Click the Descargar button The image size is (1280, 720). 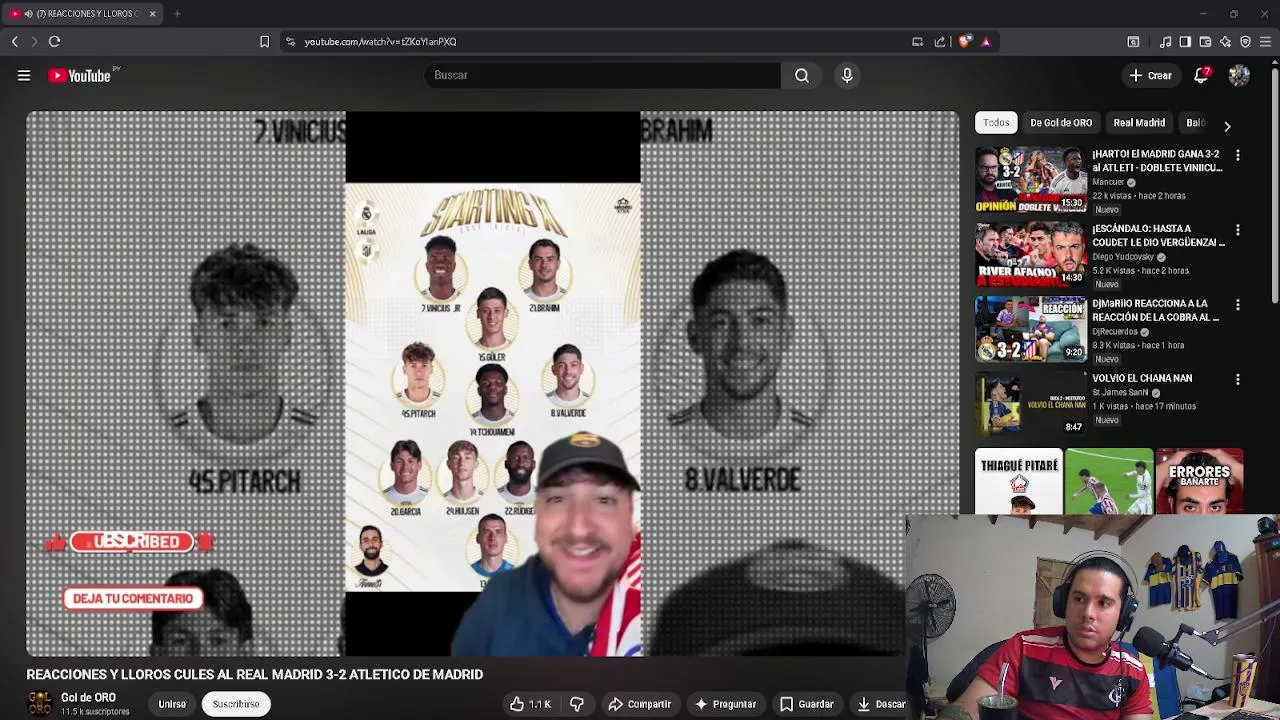coord(881,704)
